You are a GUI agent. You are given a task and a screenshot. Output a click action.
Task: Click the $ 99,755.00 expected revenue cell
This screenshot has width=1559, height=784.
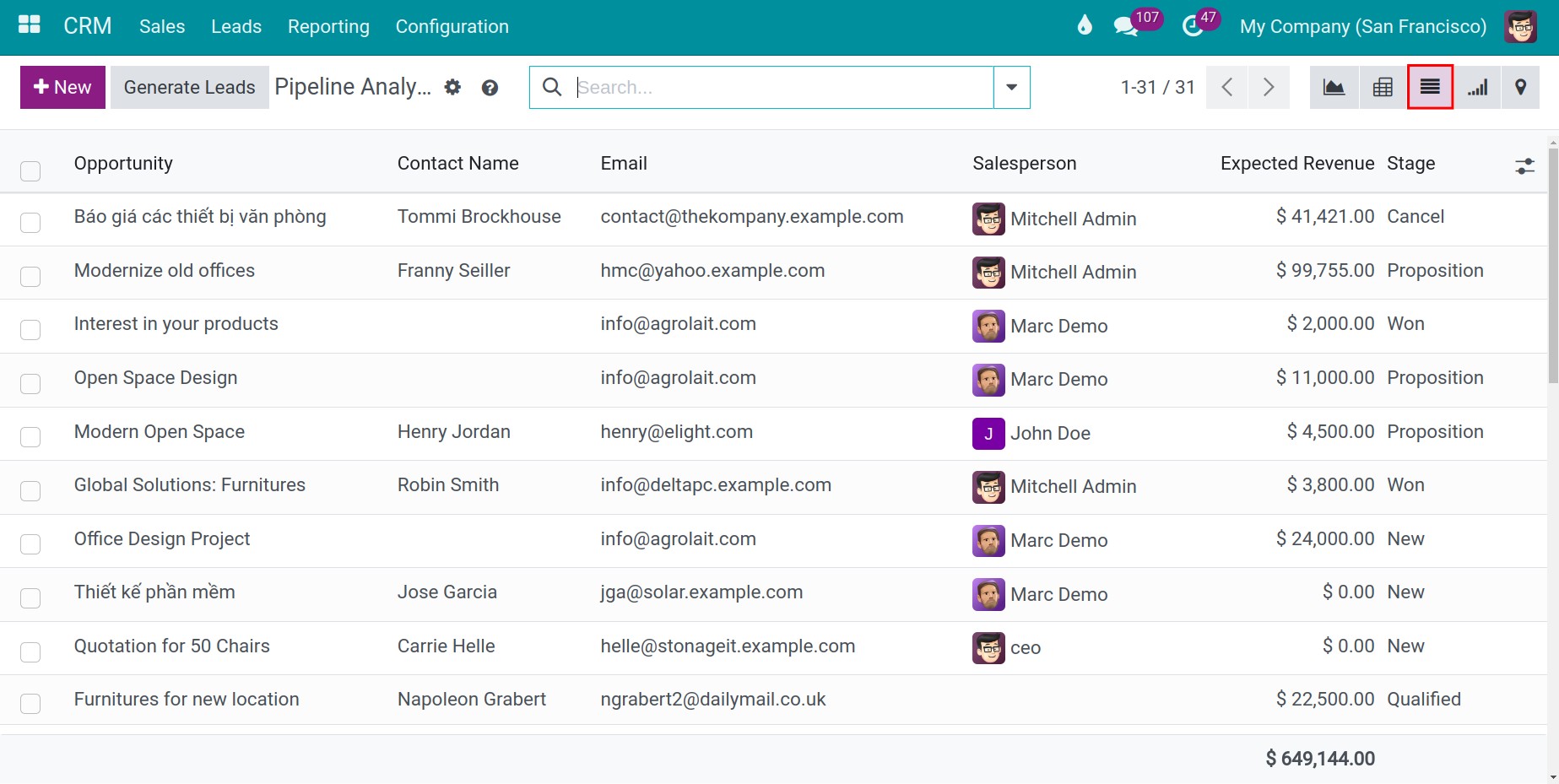tap(1325, 270)
